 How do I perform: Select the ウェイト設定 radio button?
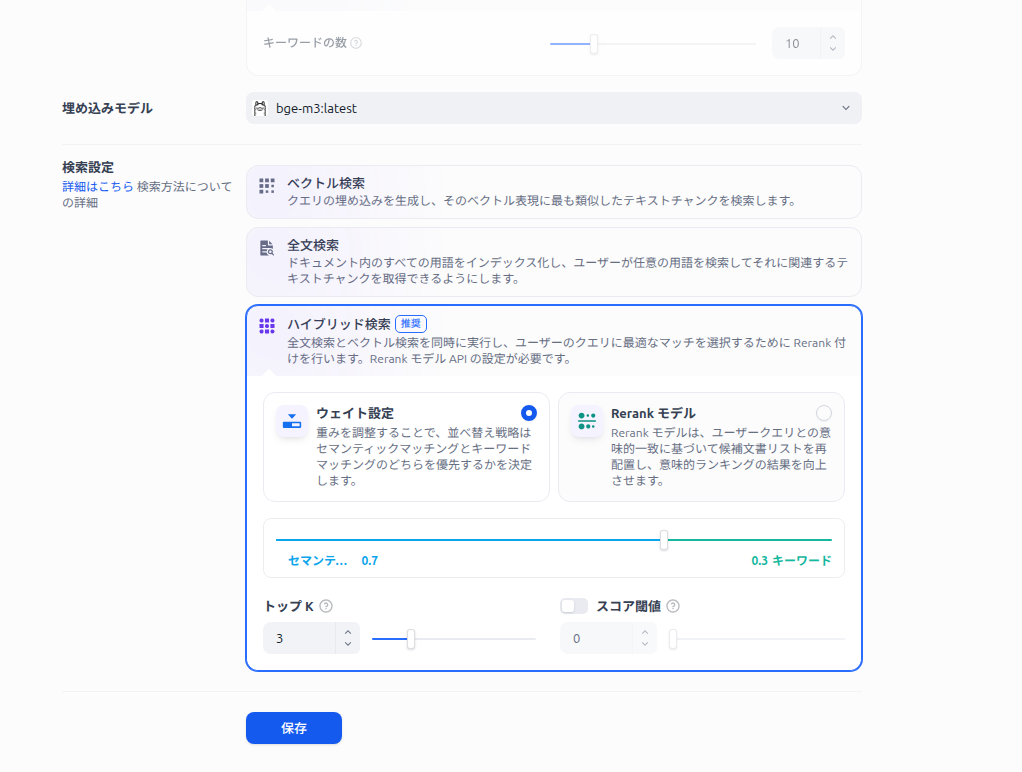coord(529,413)
